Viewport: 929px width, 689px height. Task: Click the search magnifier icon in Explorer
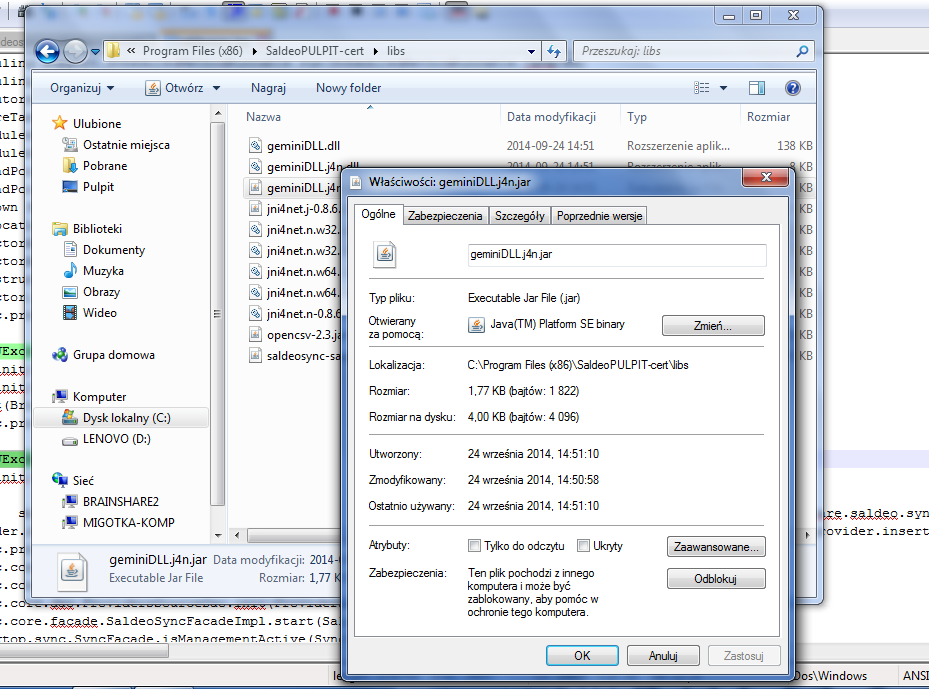(802, 52)
